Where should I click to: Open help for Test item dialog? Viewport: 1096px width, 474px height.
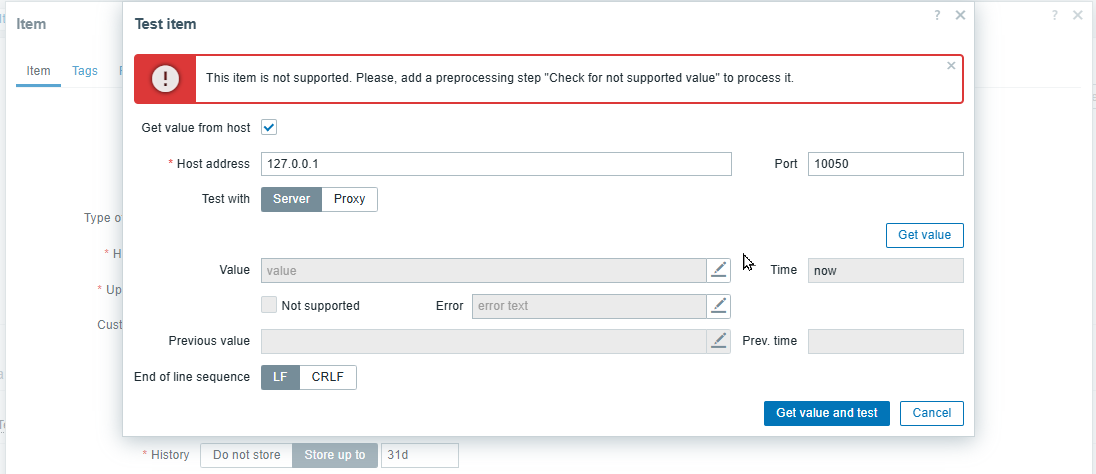[937, 15]
